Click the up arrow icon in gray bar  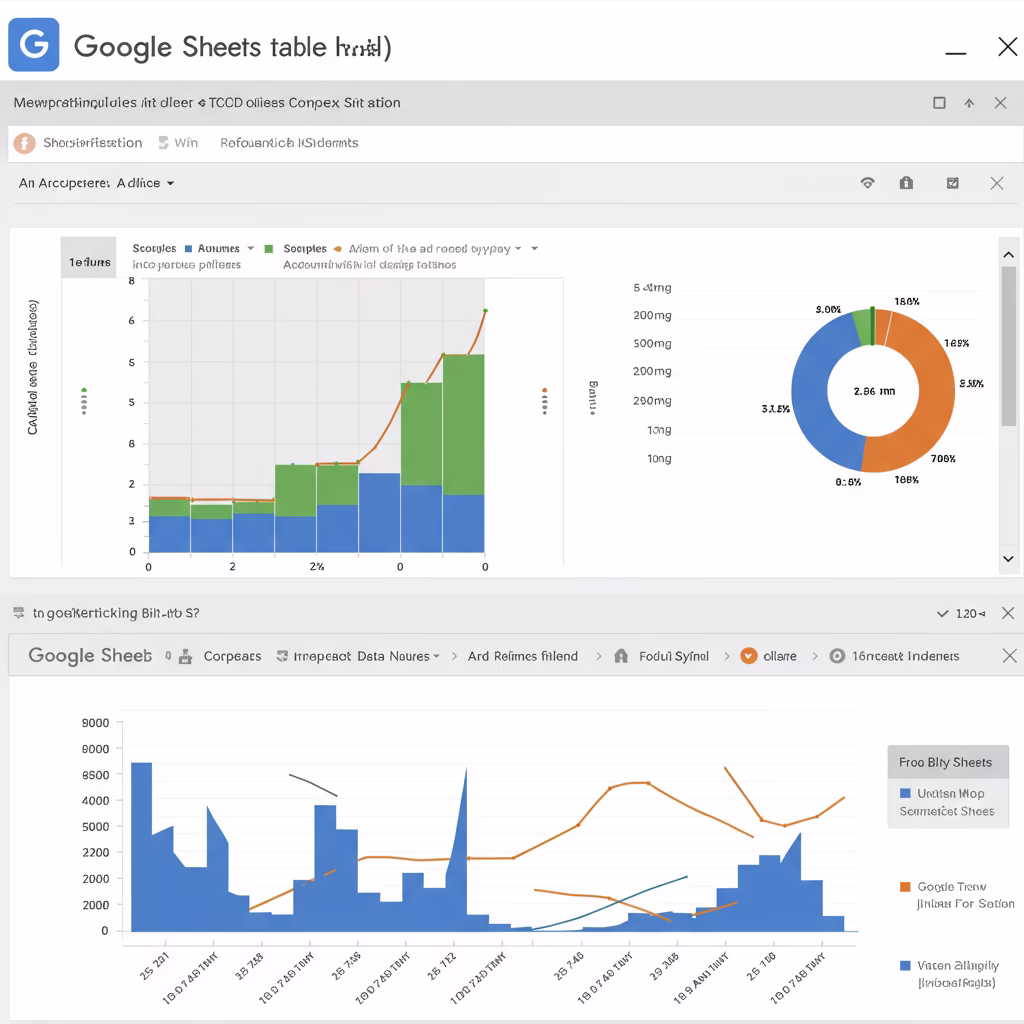969,103
